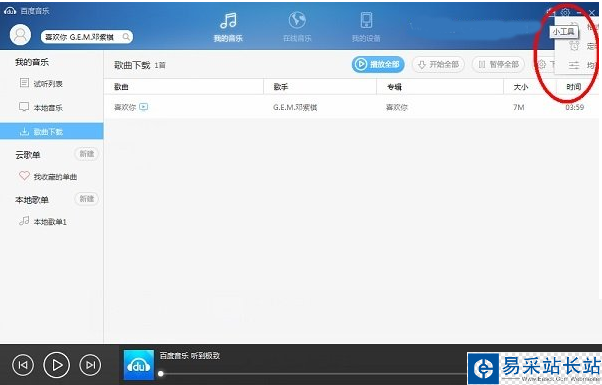Skip to the previous track

click(x=23, y=365)
